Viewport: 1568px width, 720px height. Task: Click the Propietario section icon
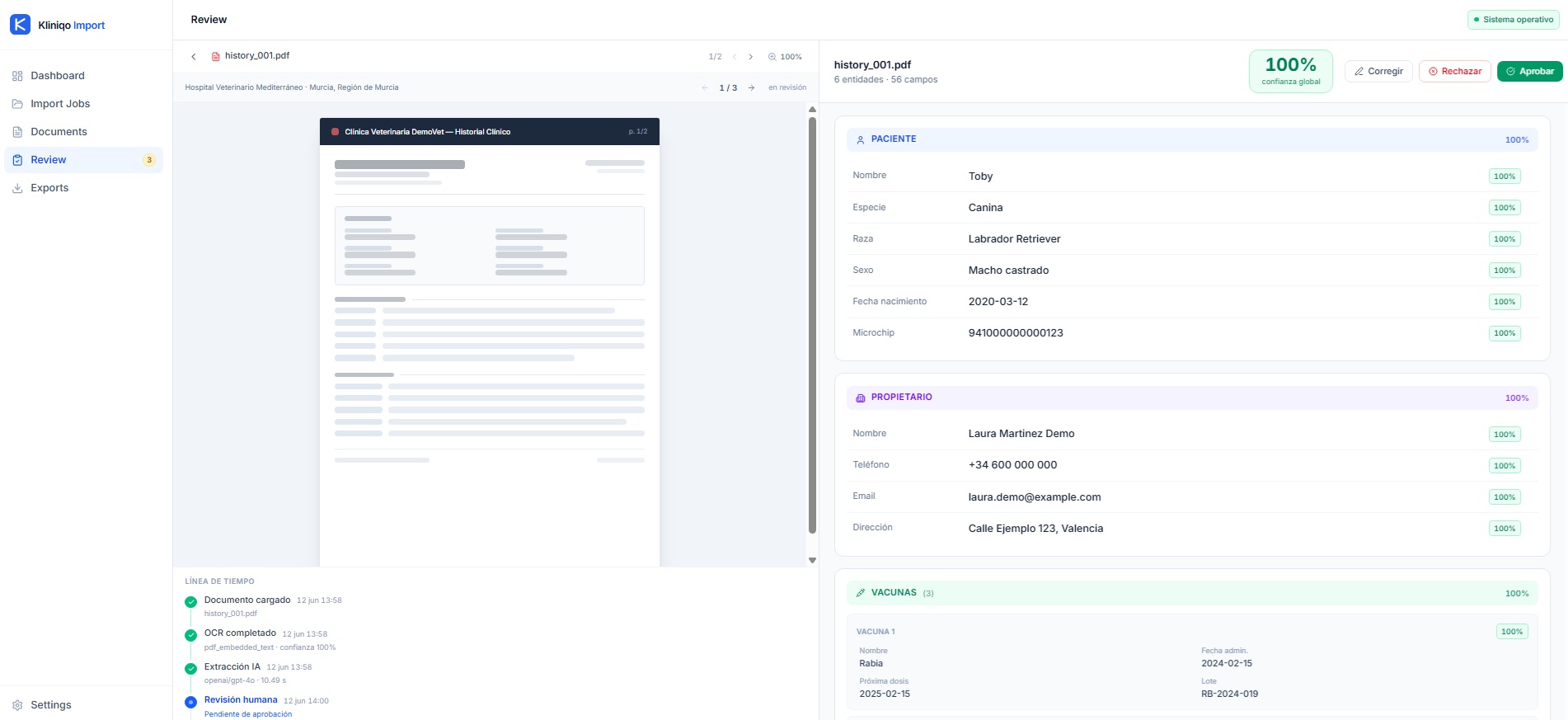pyautogui.click(x=861, y=398)
